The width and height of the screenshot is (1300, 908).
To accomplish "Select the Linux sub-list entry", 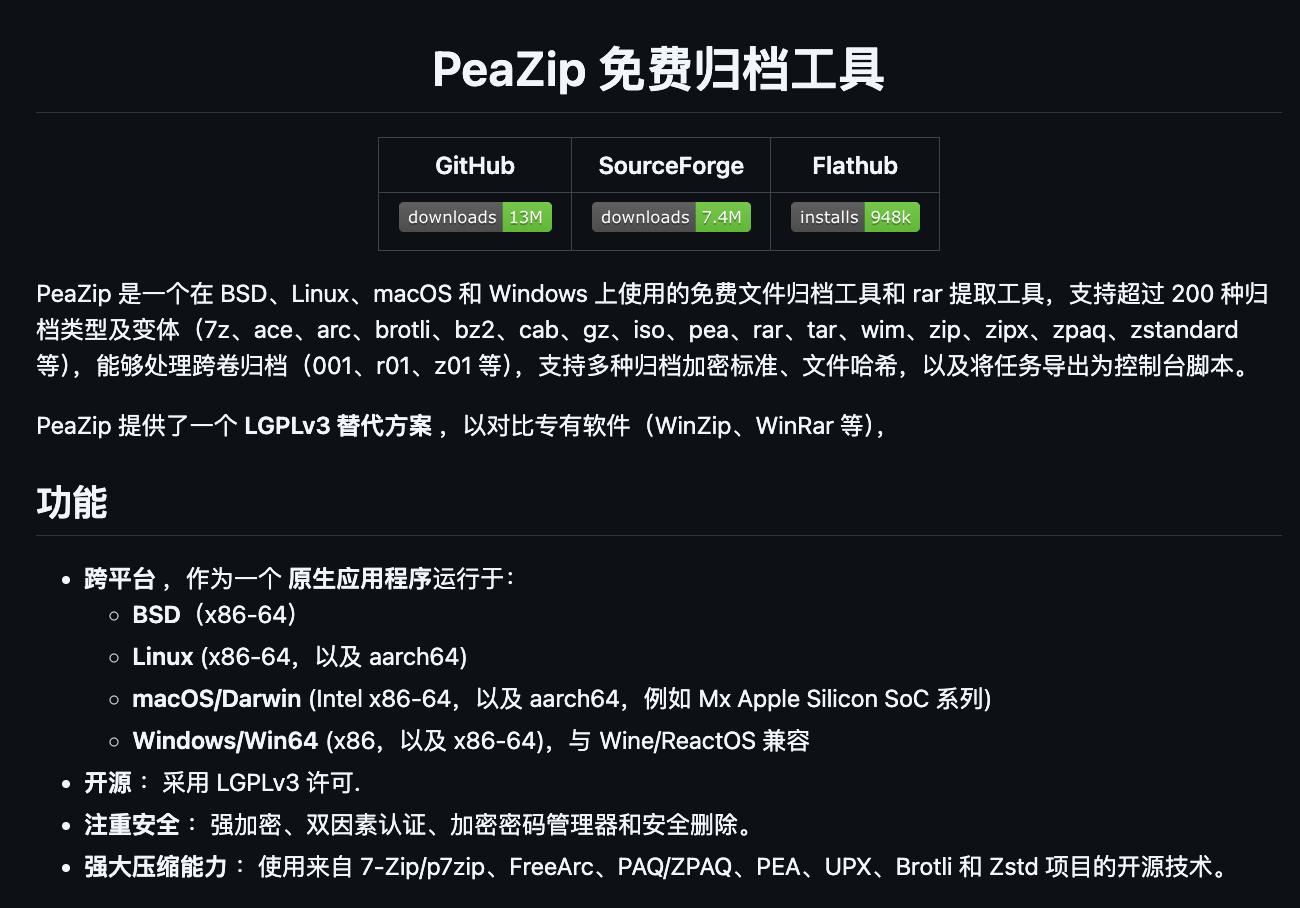I will click(163, 657).
